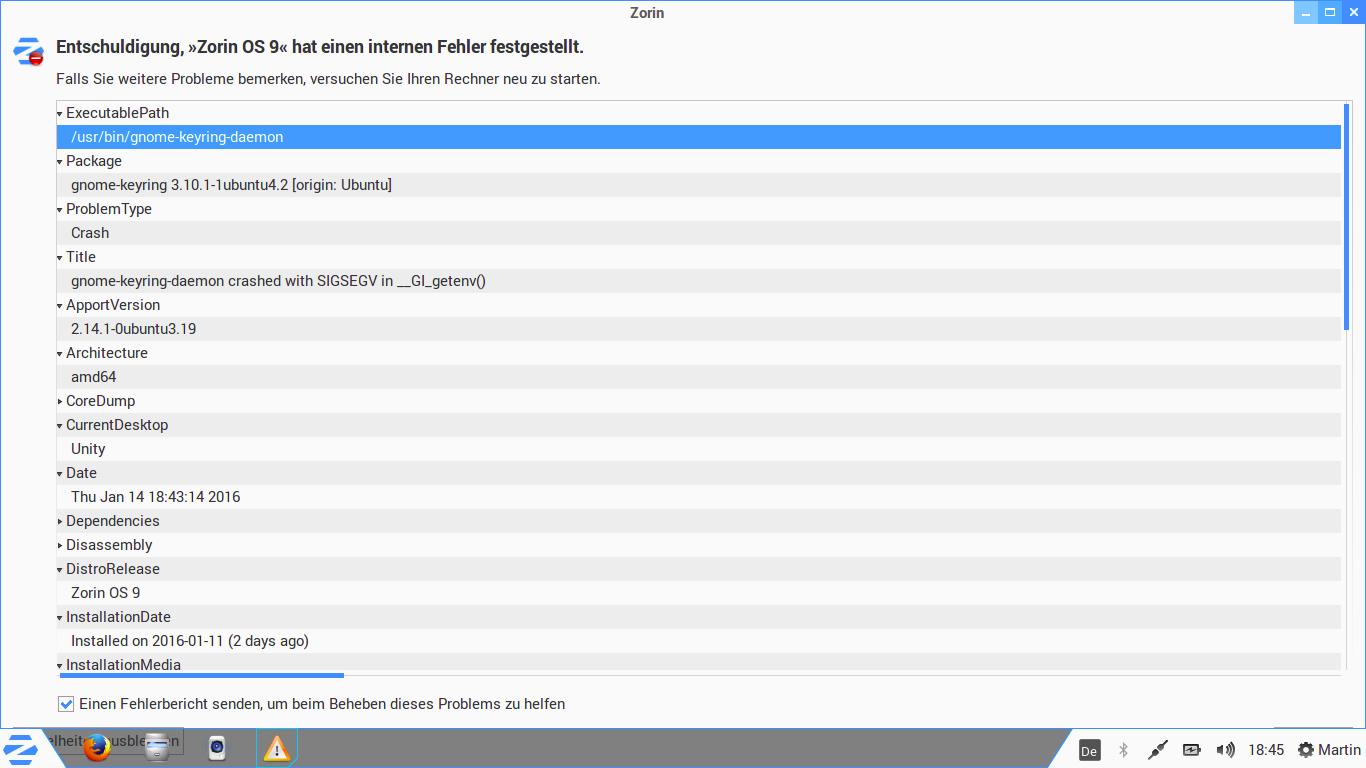Open the De keyboard layout indicator
This screenshot has height=768, width=1366.
1089,750
